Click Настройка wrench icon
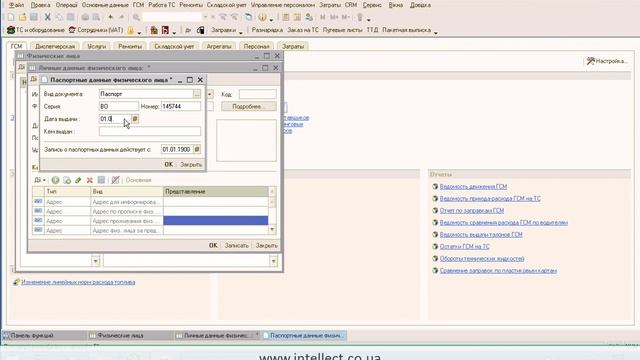640x360 pixels. point(591,61)
